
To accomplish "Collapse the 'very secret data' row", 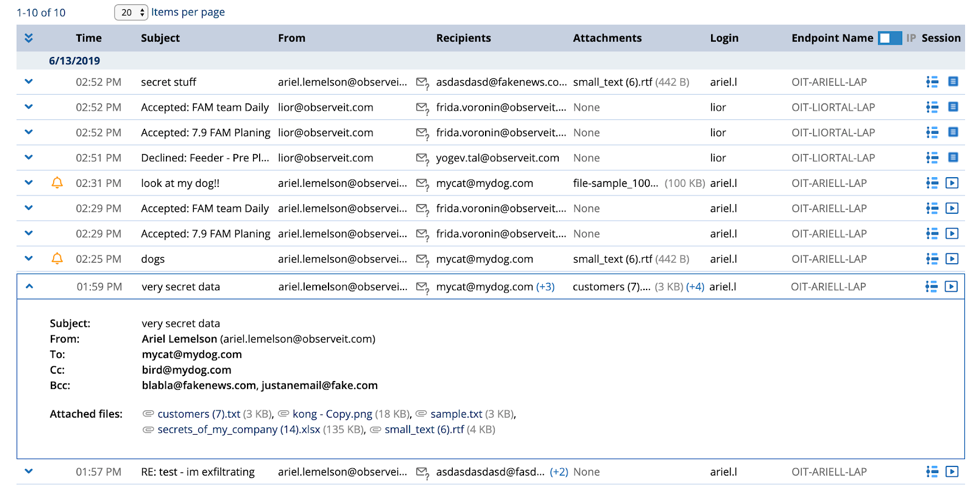I will pos(29,286).
